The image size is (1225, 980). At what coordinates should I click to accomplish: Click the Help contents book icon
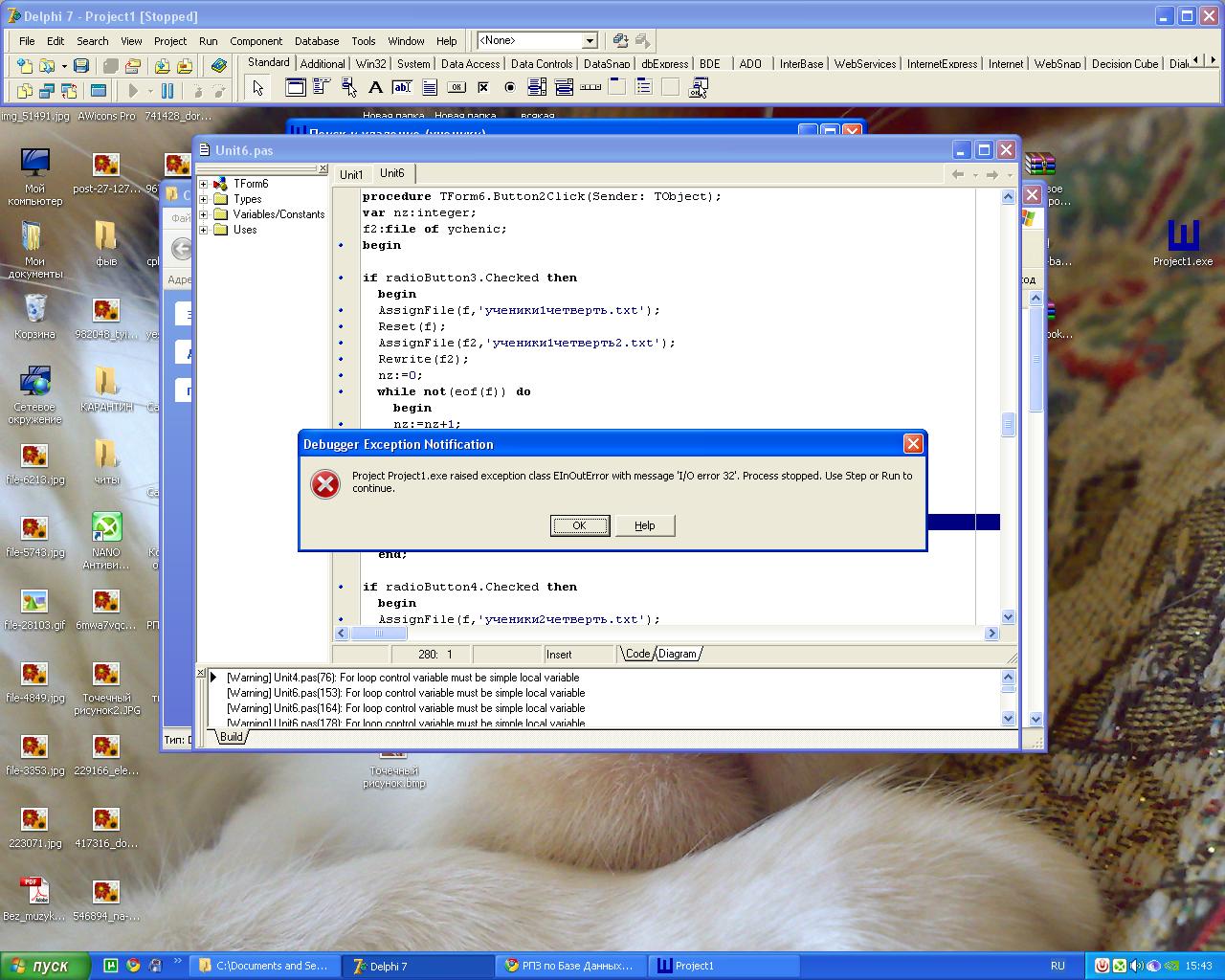(219, 66)
